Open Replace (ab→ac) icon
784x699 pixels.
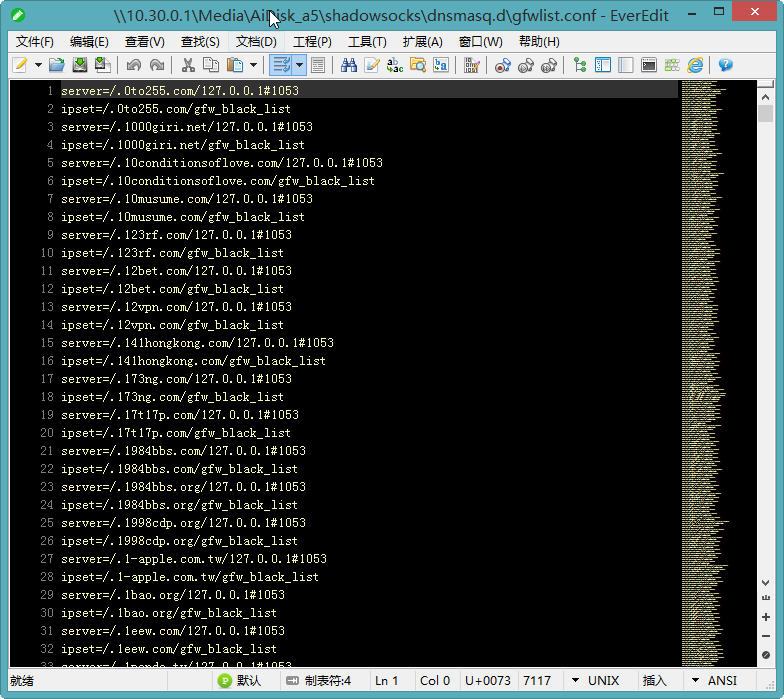click(395, 65)
